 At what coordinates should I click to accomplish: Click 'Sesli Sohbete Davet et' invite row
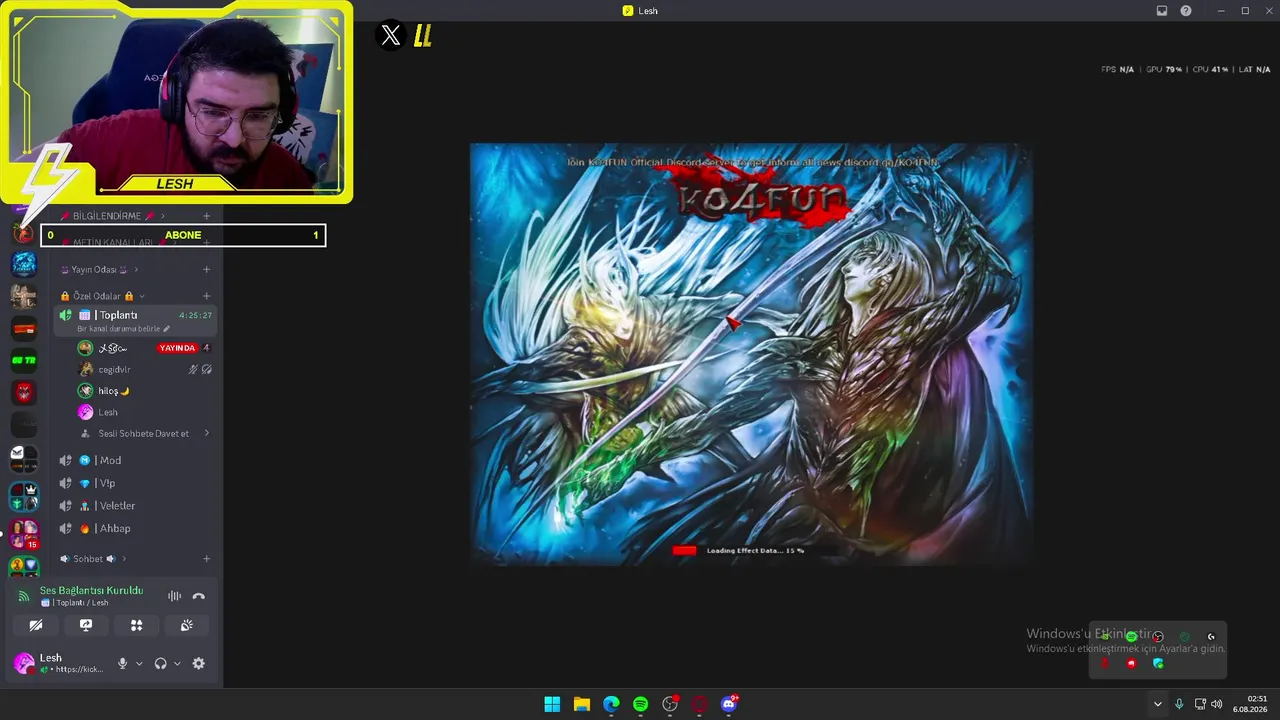[144, 433]
